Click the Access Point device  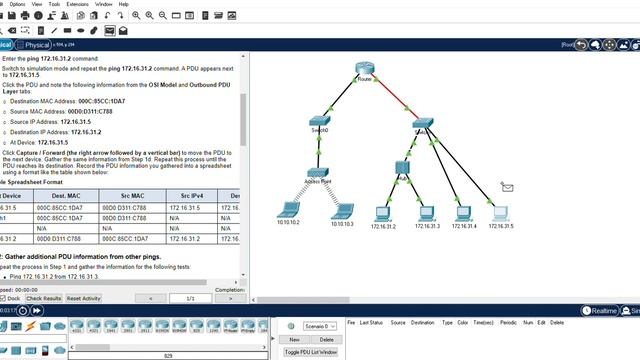pyautogui.click(x=318, y=173)
